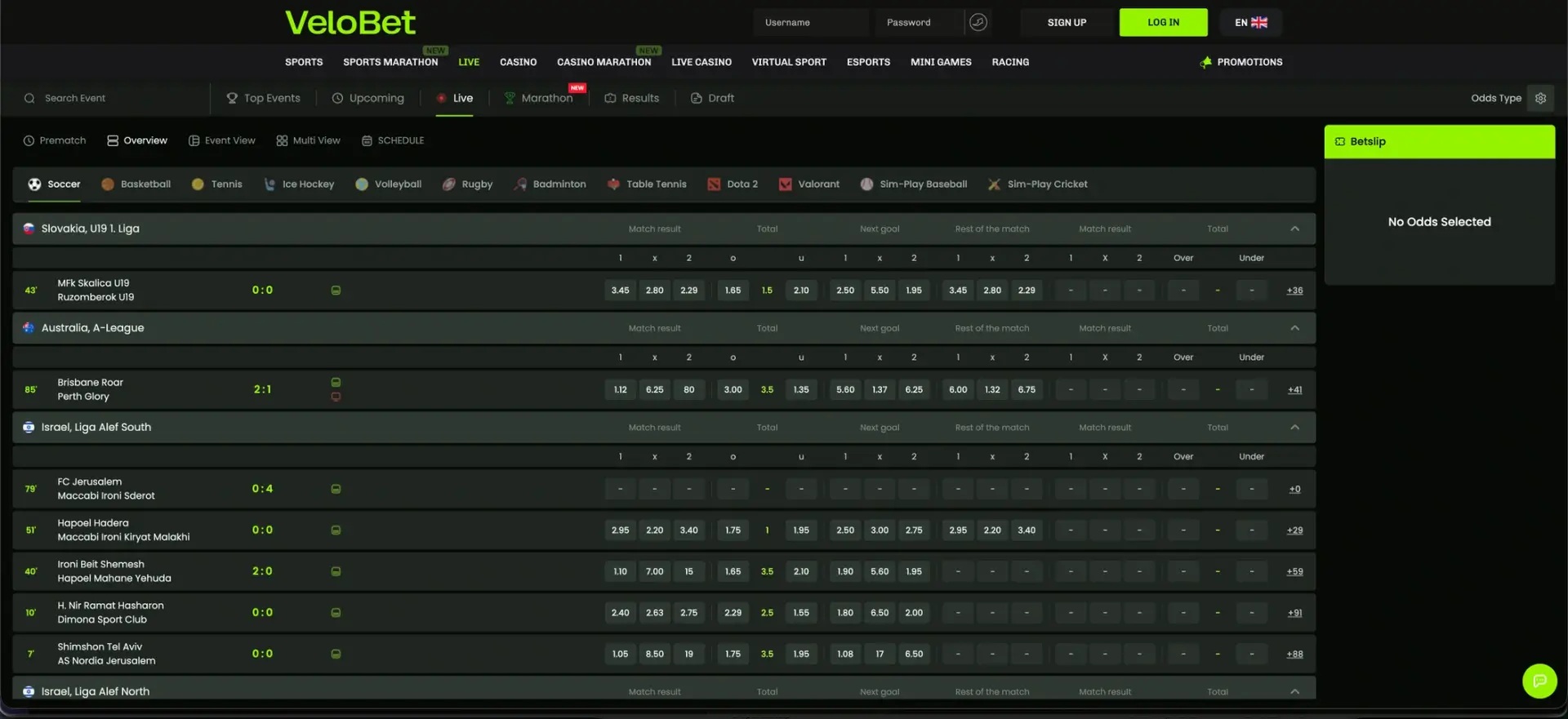1568x719 pixels.
Task: Open the Results tab
Action: [631, 98]
